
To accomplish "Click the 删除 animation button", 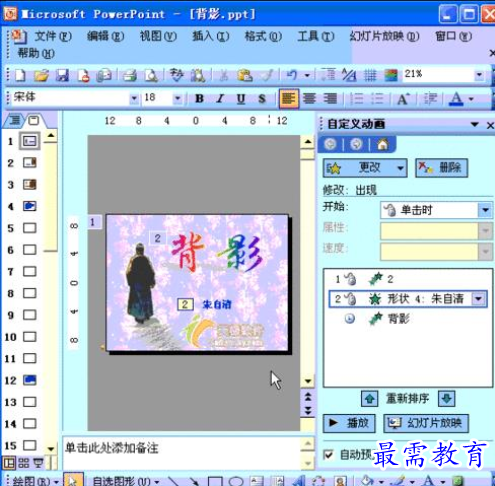I will [441, 168].
